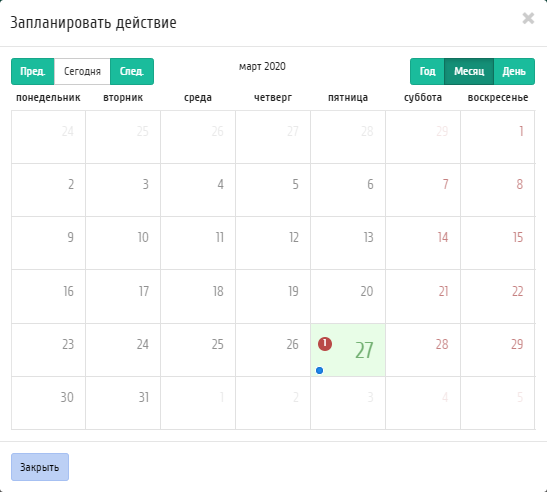Select the greyed-out day 24 in the first row
Screen dimensions: 547x492
pyautogui.click(x=48, y=137)
